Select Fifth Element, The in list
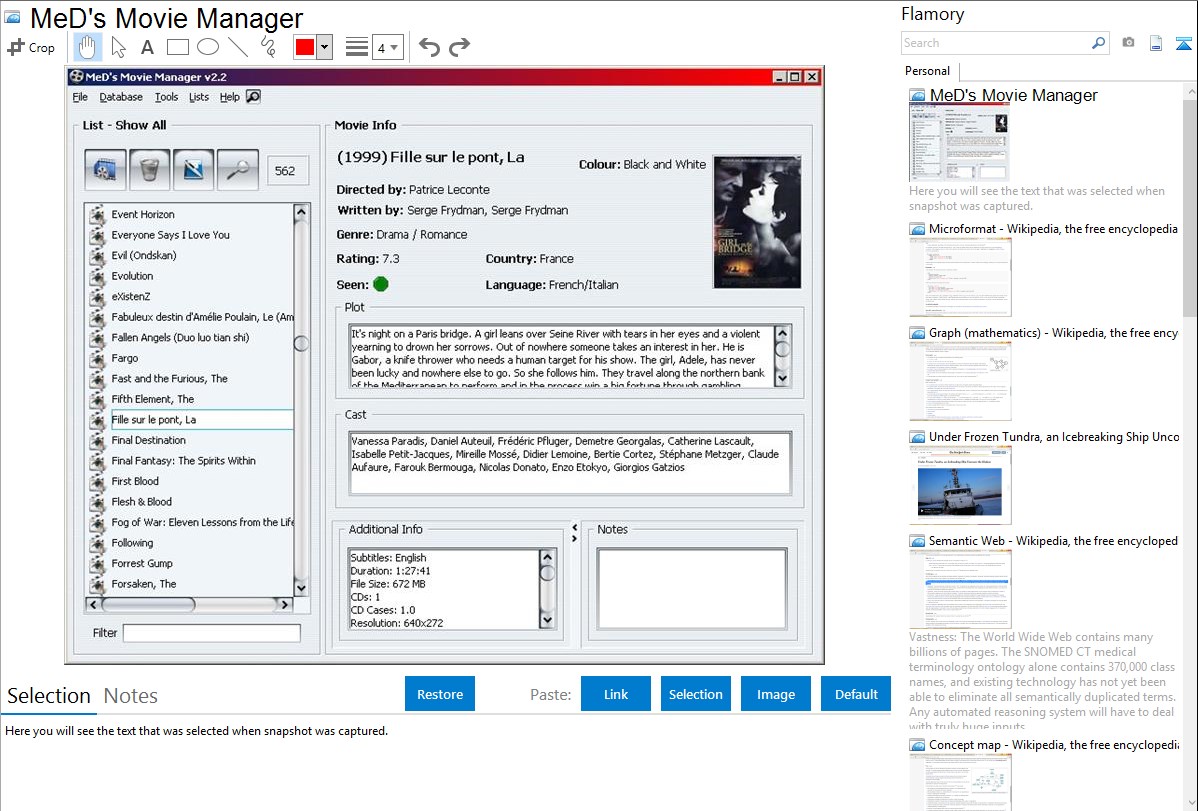 pyautogui.click(x=153, y=399)
